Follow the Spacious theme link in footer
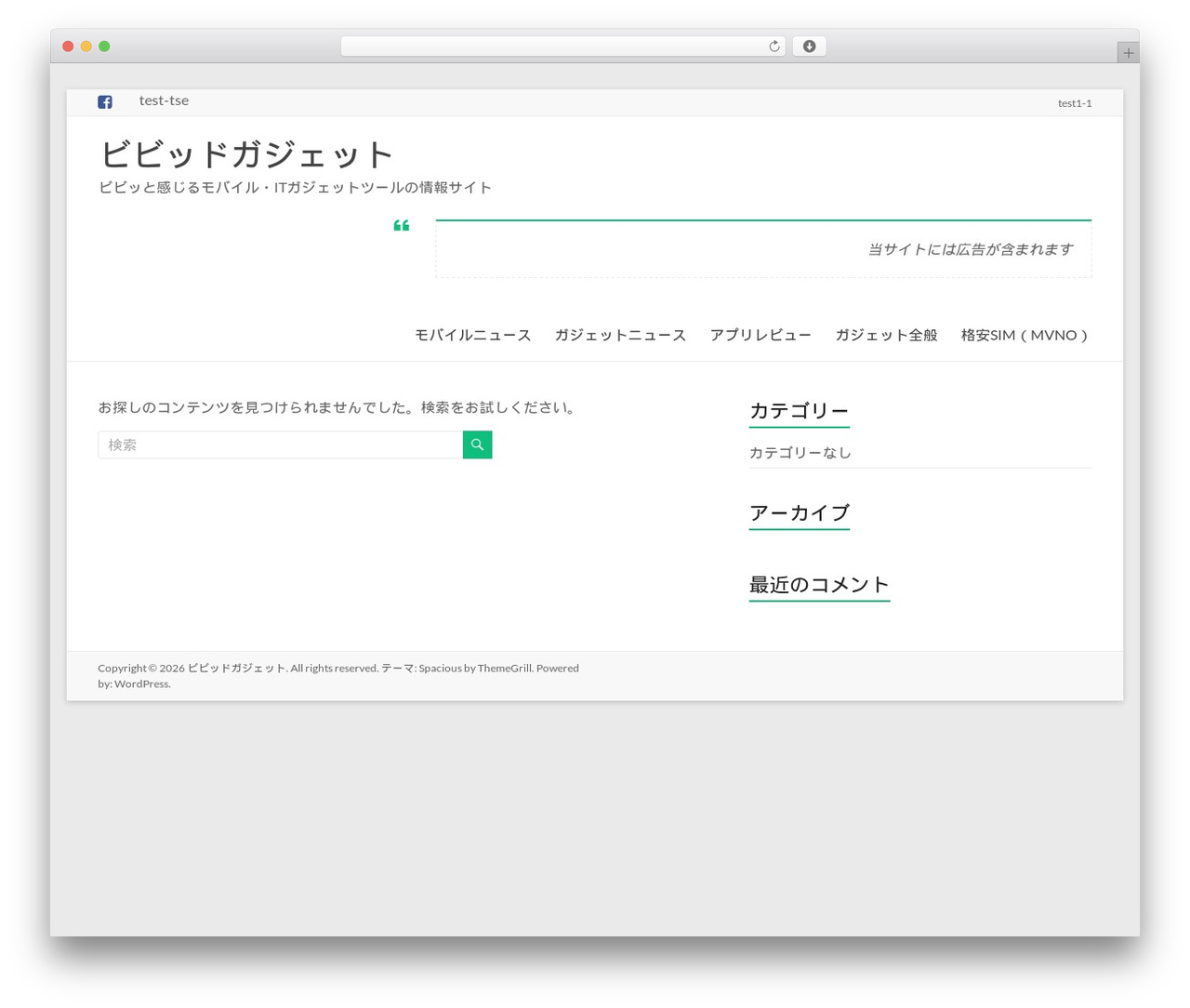This screenshot has width=1190, height=1008. [x=440, y=668]
